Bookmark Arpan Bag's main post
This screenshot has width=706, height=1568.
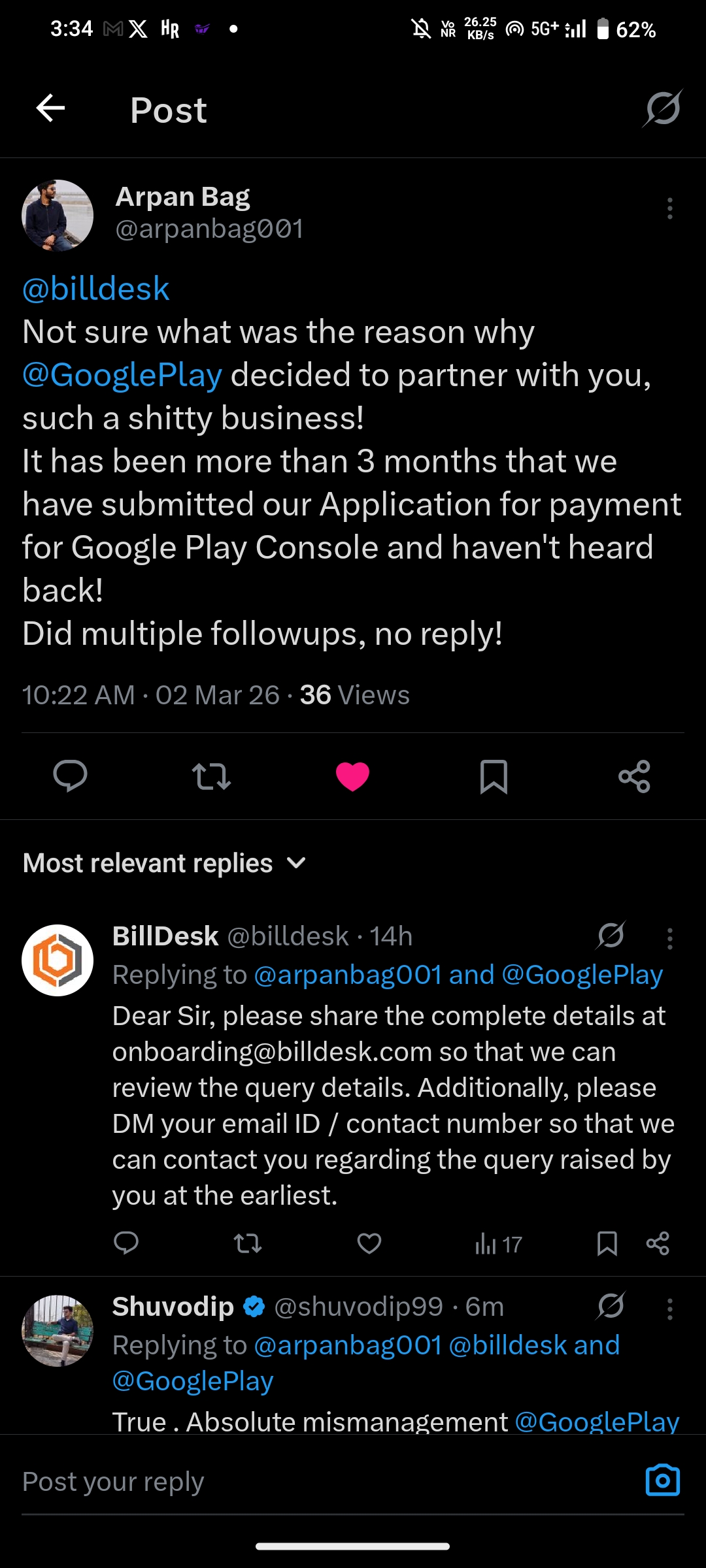click(494, 776)
